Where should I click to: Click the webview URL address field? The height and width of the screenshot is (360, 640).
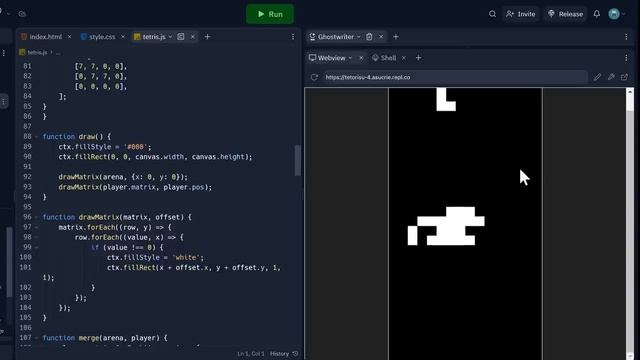point(455,77)
